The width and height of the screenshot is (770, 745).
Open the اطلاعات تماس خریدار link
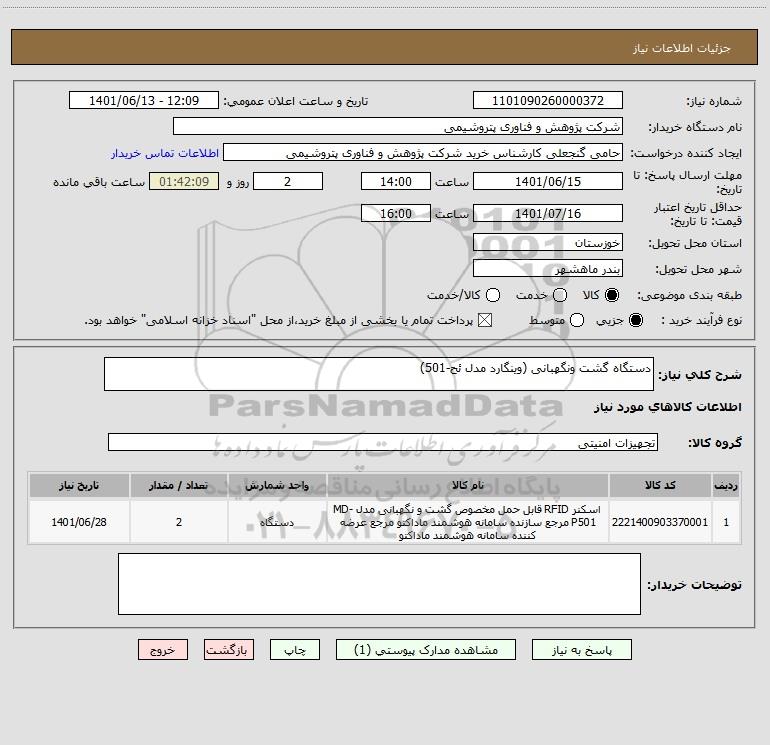coord(165,153)
